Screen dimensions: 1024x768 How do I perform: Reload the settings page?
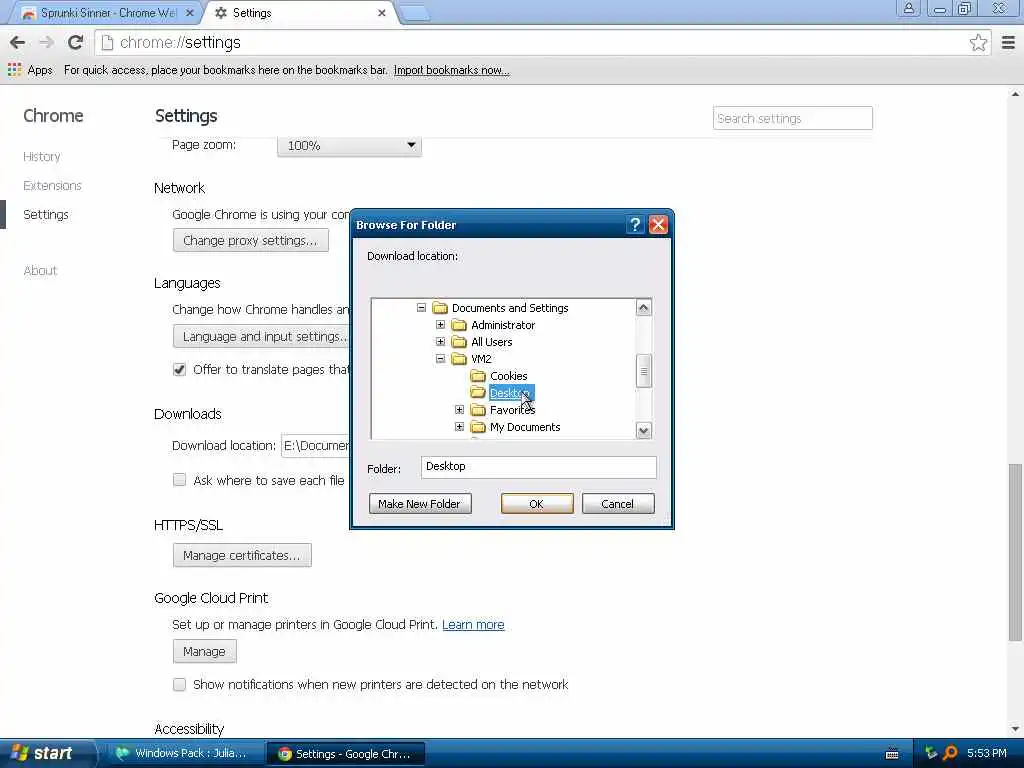tap(76, 42)
